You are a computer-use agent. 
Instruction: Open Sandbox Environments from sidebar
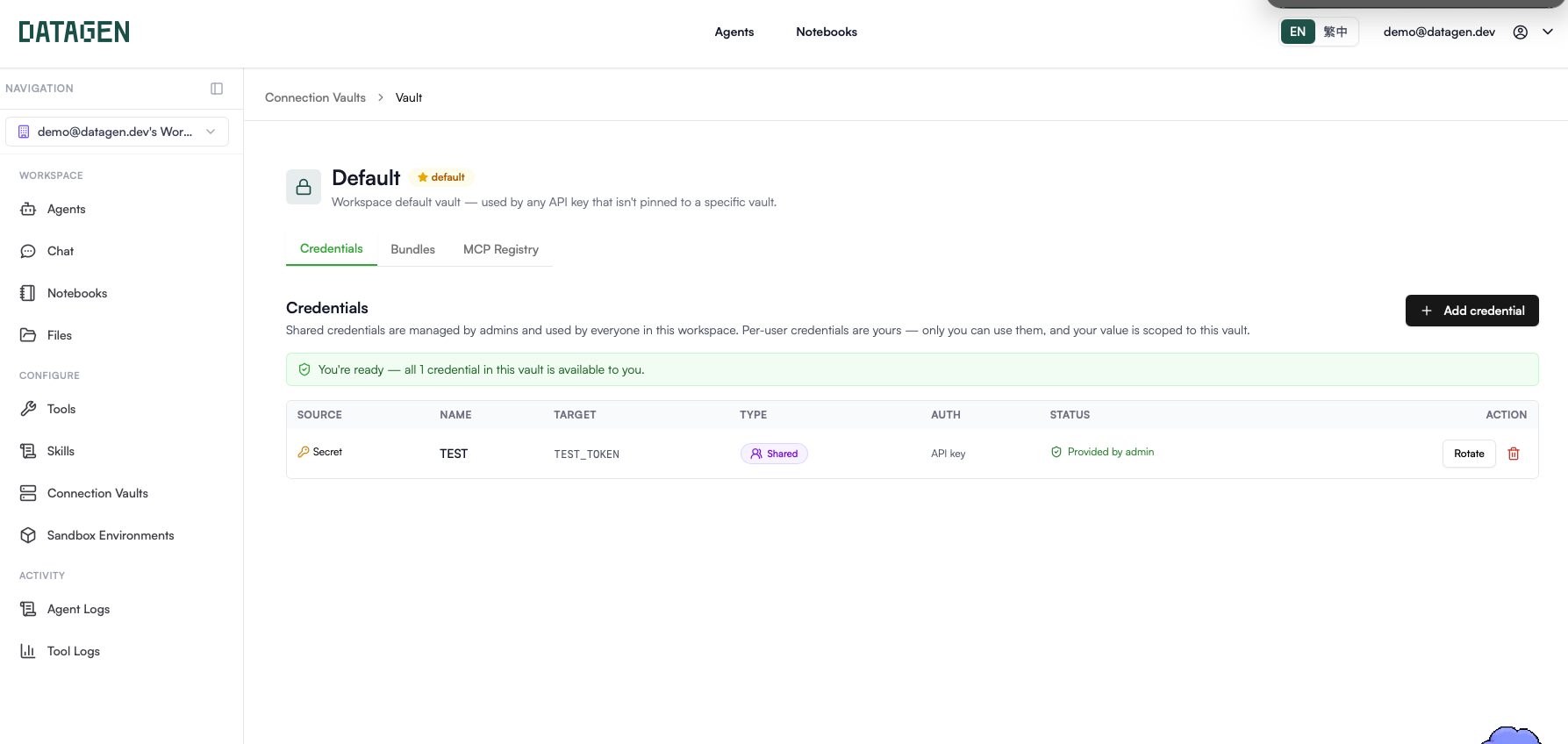(111, 535)
